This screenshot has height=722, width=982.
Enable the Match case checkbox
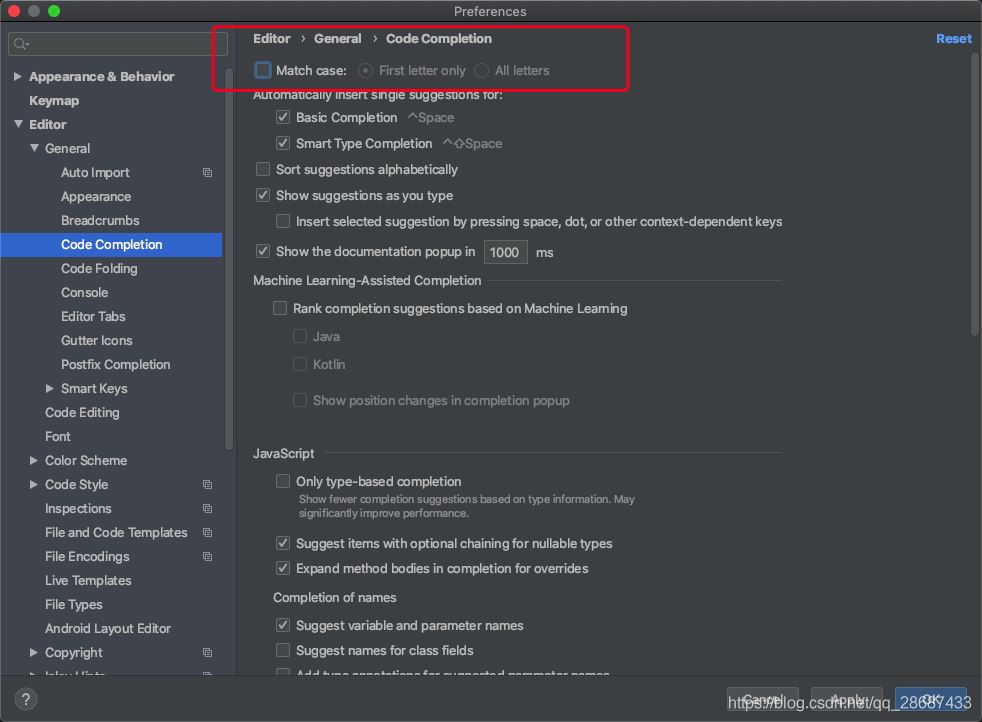coord(263,71)
